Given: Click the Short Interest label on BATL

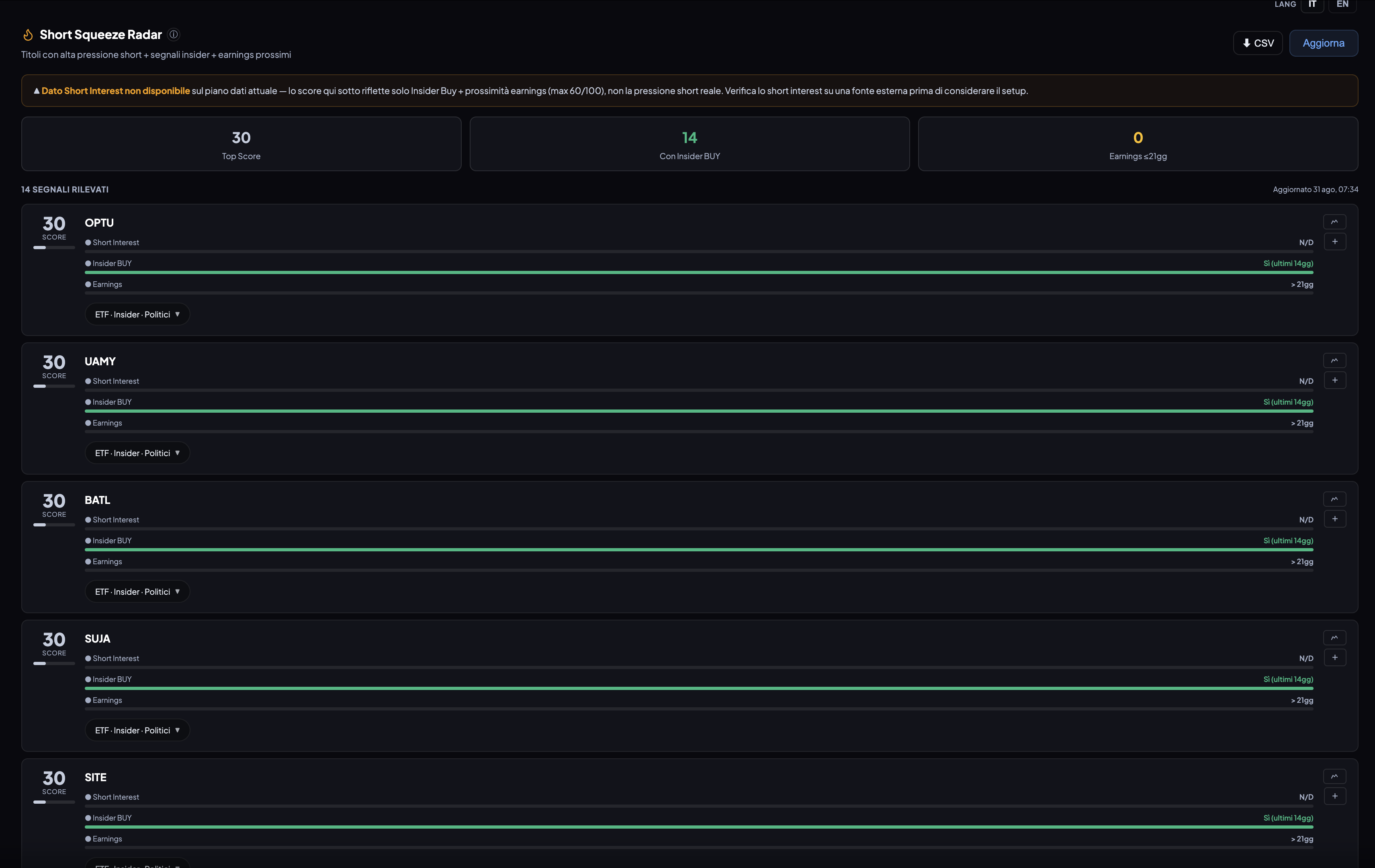Looking at the screenshot, I should pyautogui.click(x=116, y=520).
